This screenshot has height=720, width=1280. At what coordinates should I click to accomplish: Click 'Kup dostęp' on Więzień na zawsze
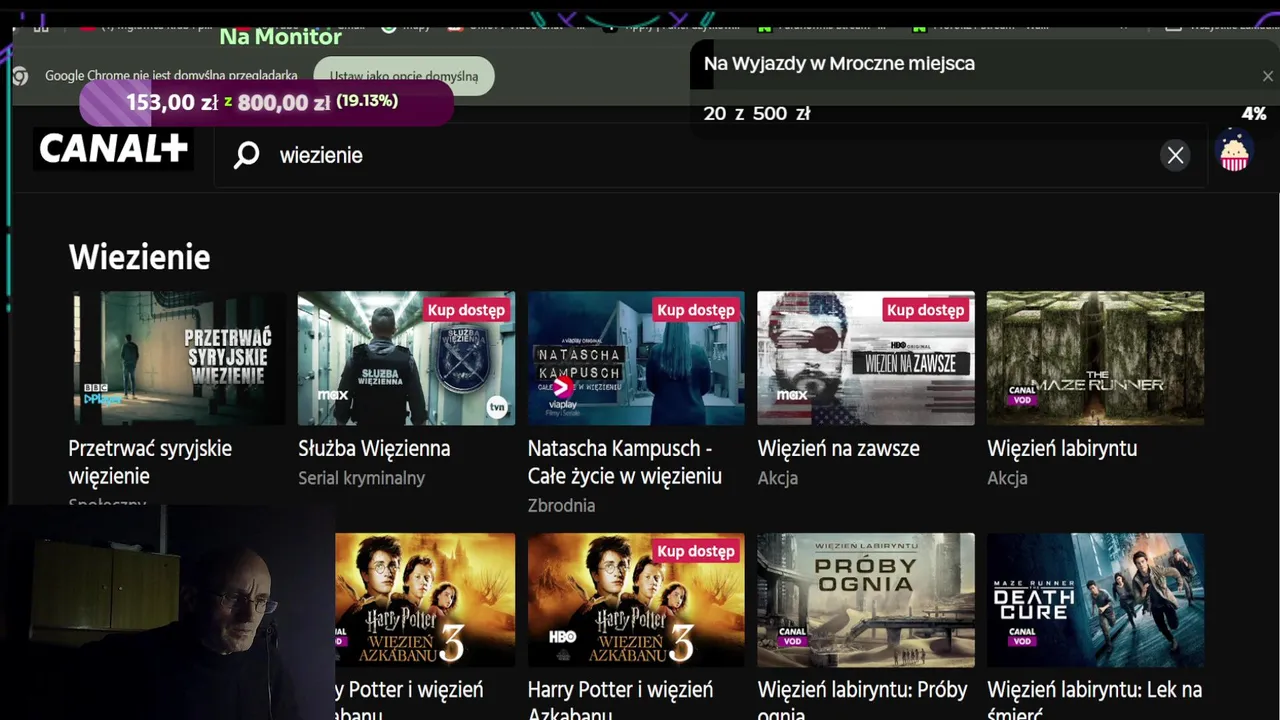(x=926, y=310)
